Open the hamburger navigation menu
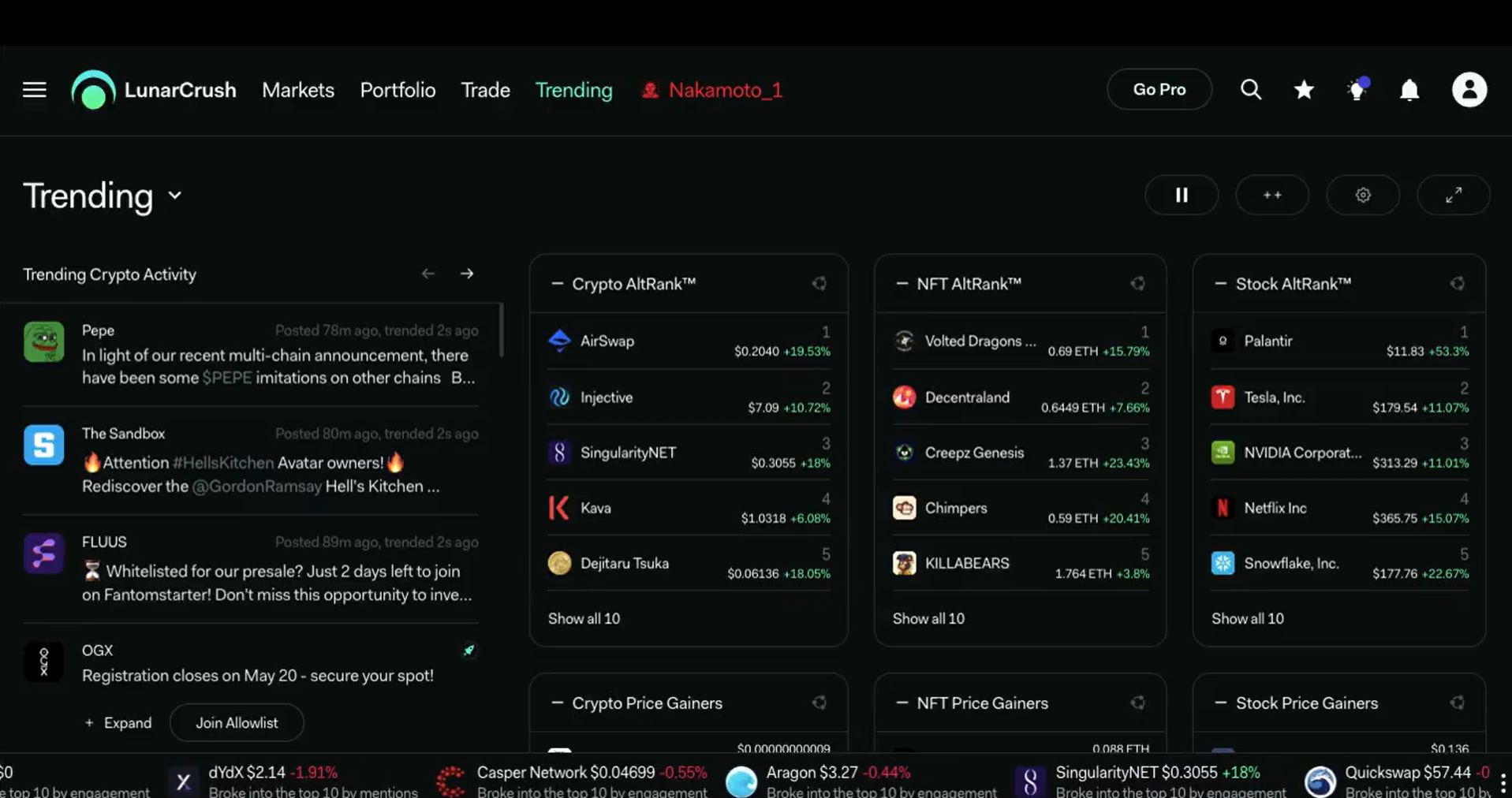The image size is (1512, 798). tap(34, 90)
